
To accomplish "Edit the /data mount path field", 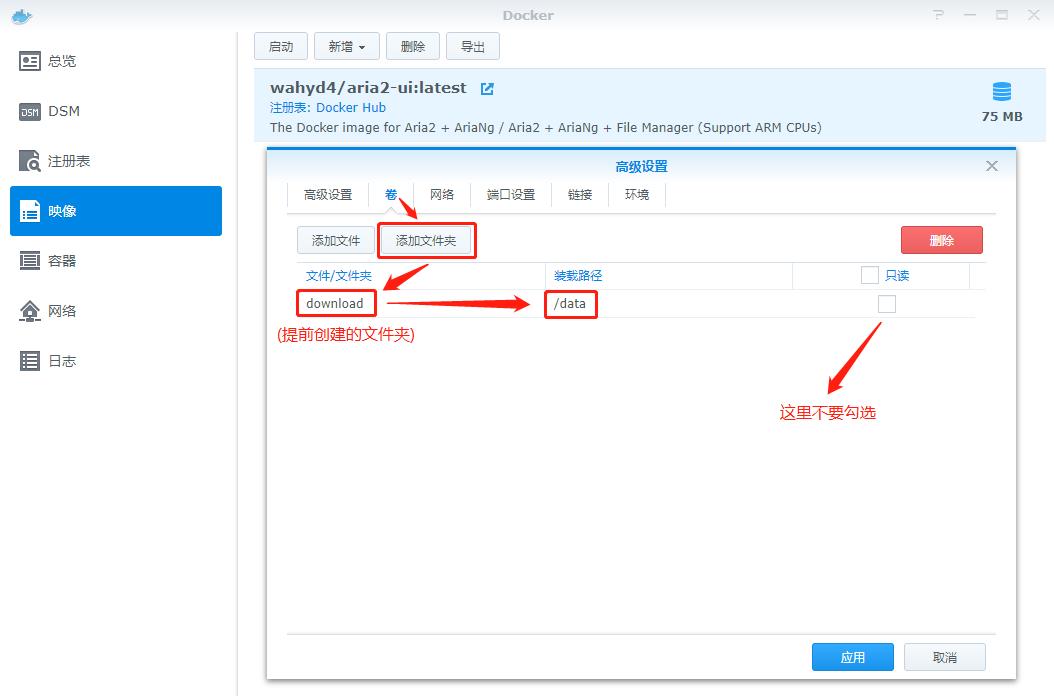I will [569, 303].
